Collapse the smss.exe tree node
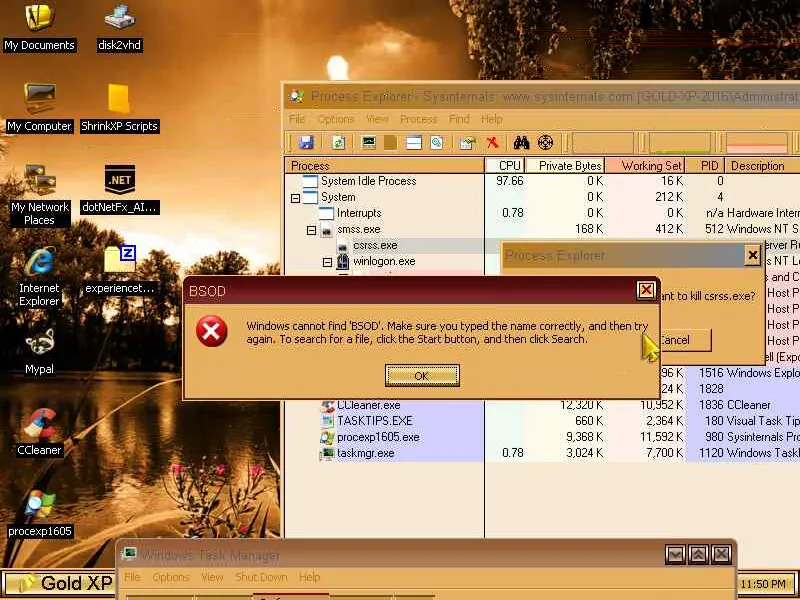Viewport: 800px width, 600px height. pyautogui.click(x=311, y=230)
